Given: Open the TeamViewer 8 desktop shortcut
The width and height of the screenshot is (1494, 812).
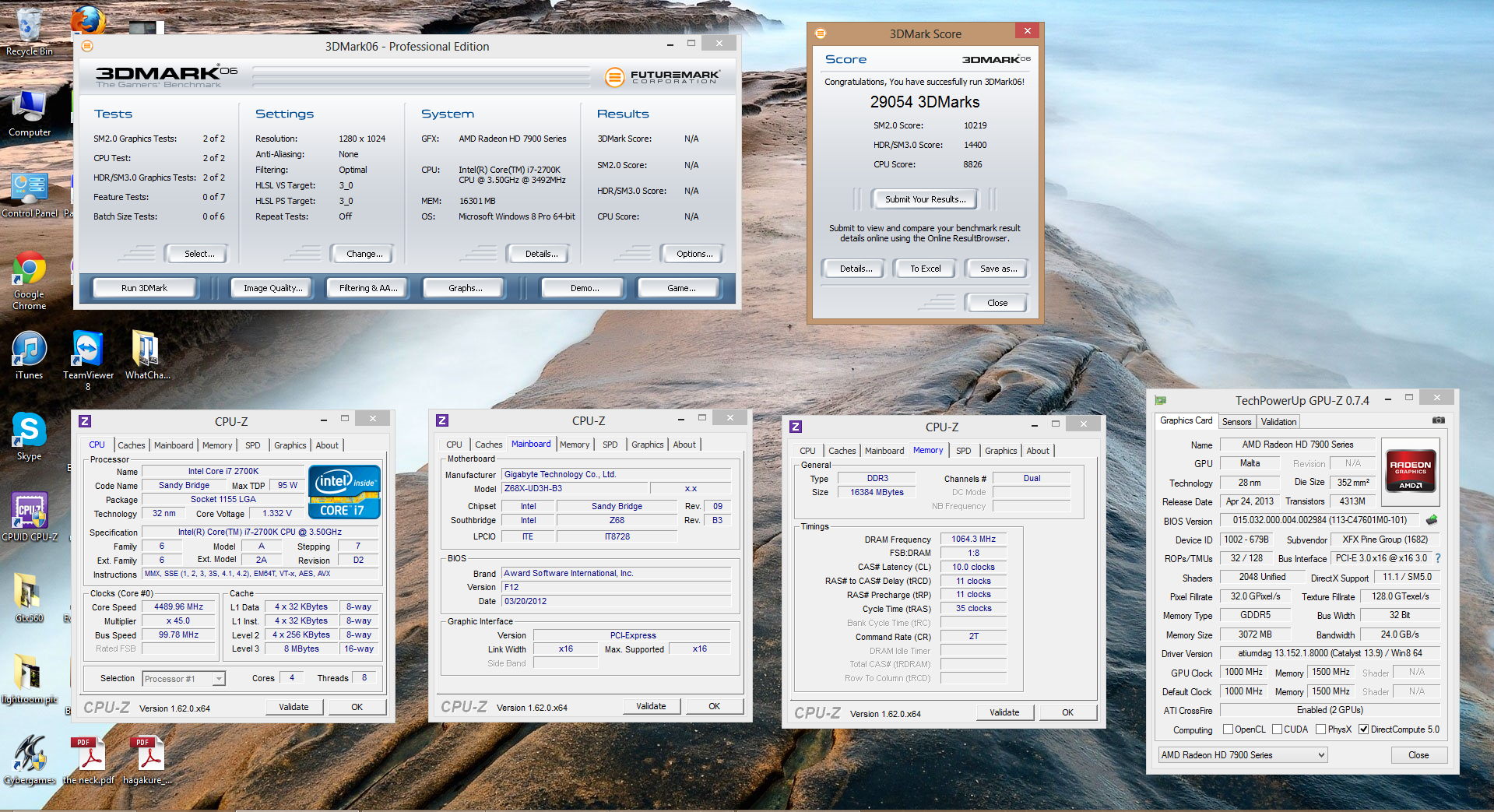Looking at the screenshot, I should tap(88, 360).
